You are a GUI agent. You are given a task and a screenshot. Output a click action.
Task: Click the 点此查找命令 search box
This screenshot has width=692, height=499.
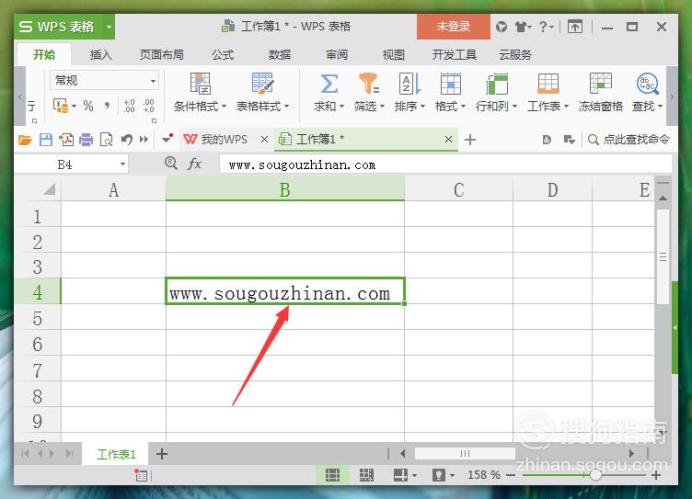[x=629, y=139]
